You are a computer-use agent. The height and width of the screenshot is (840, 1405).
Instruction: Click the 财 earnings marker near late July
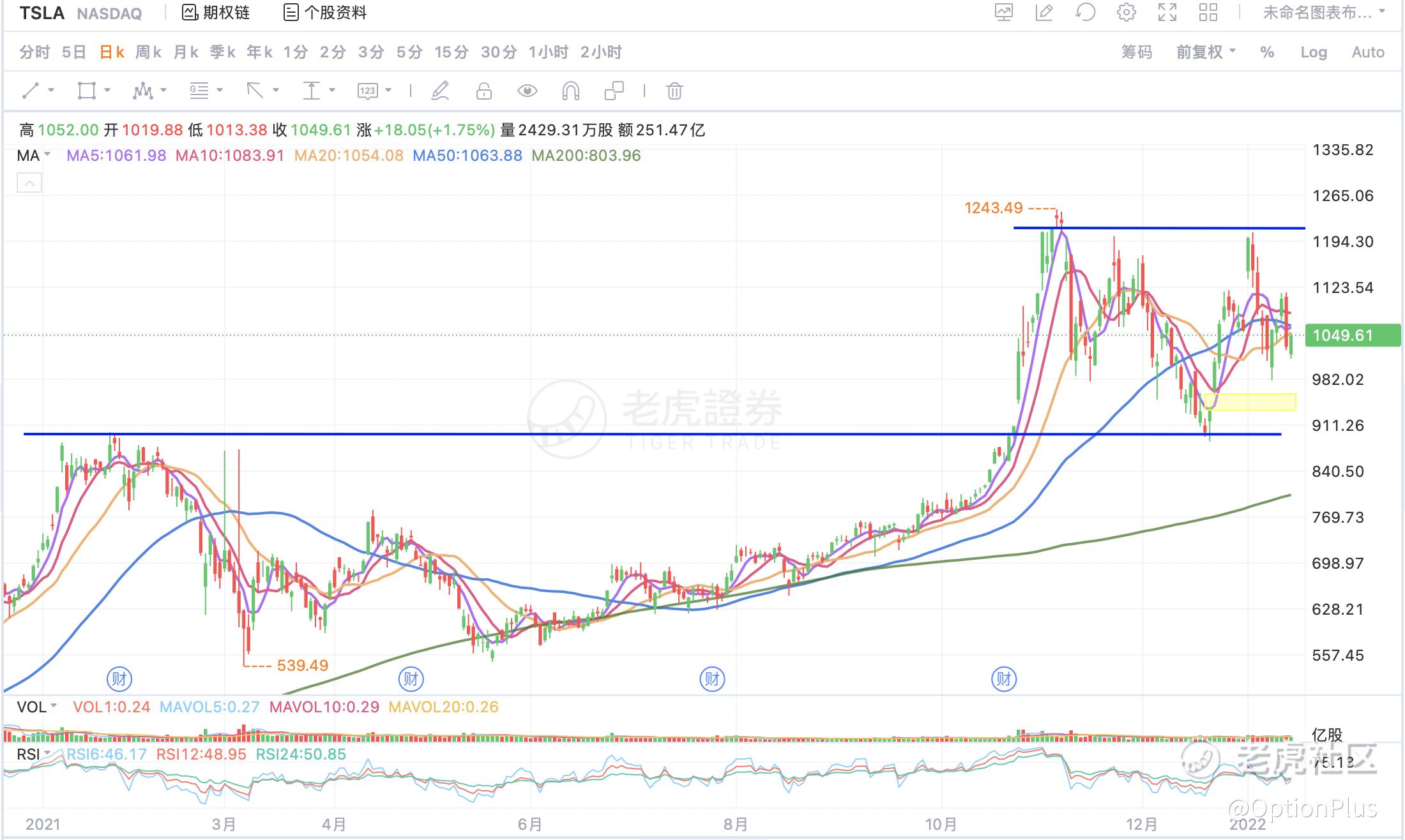coord(712,679)
